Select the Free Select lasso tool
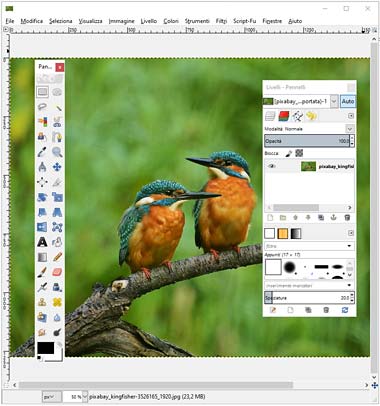This screenshot has height=406, width=380. point(42,107)
